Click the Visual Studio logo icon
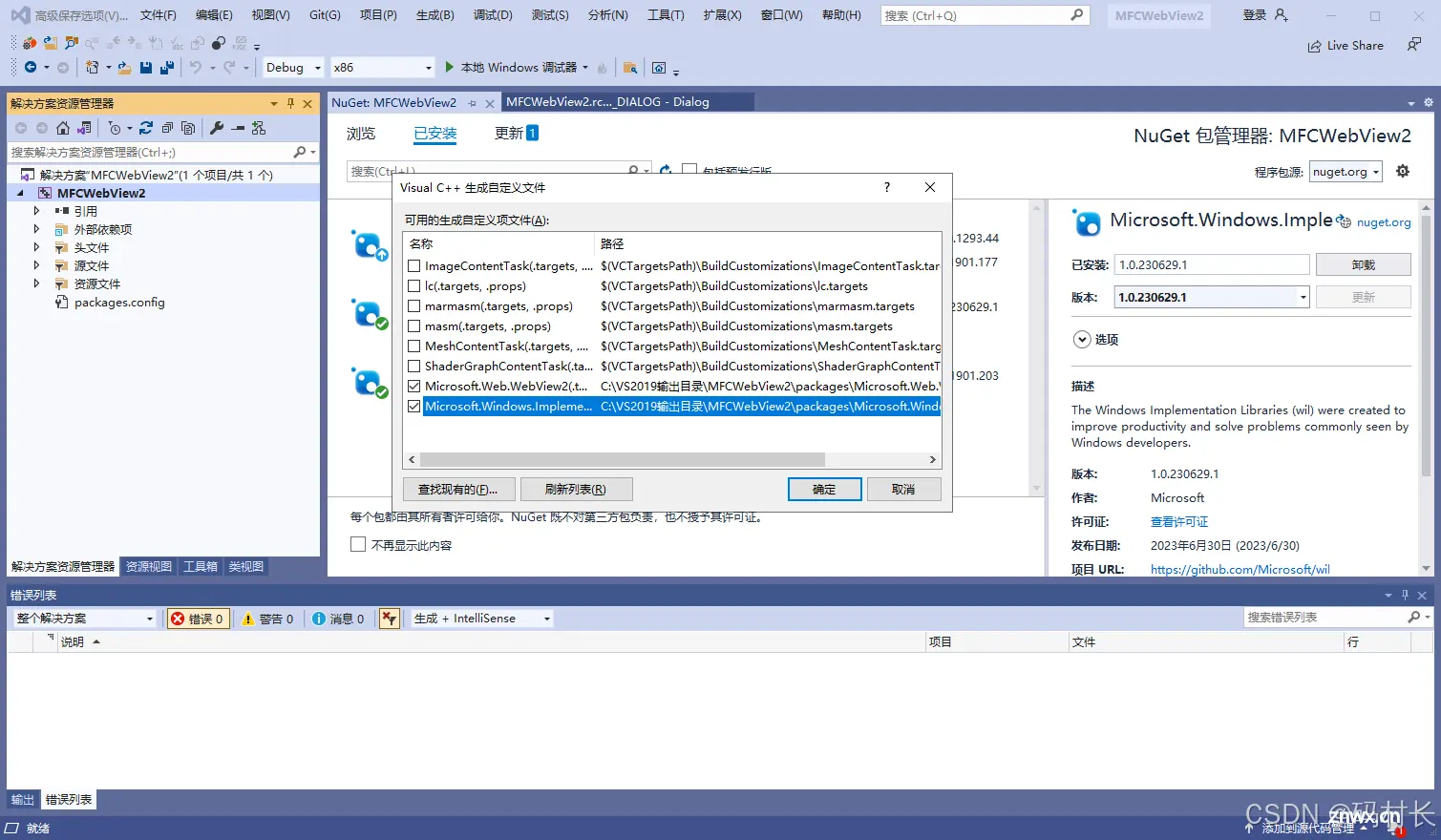This screenshot has height=840, width=1441. click(20, 15)
